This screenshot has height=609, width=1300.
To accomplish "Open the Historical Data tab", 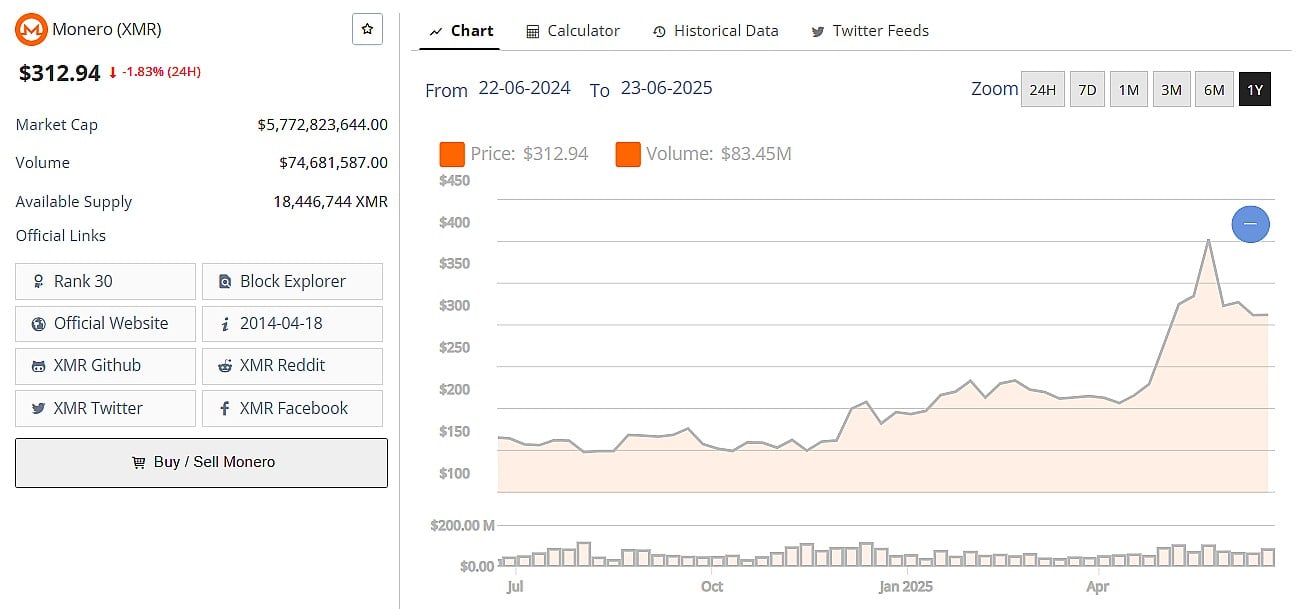I will pos(715,31).
